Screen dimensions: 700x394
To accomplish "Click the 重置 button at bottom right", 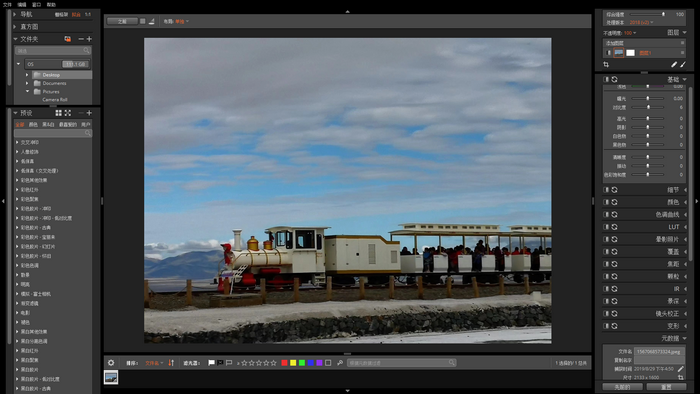I will click(666, 387).
